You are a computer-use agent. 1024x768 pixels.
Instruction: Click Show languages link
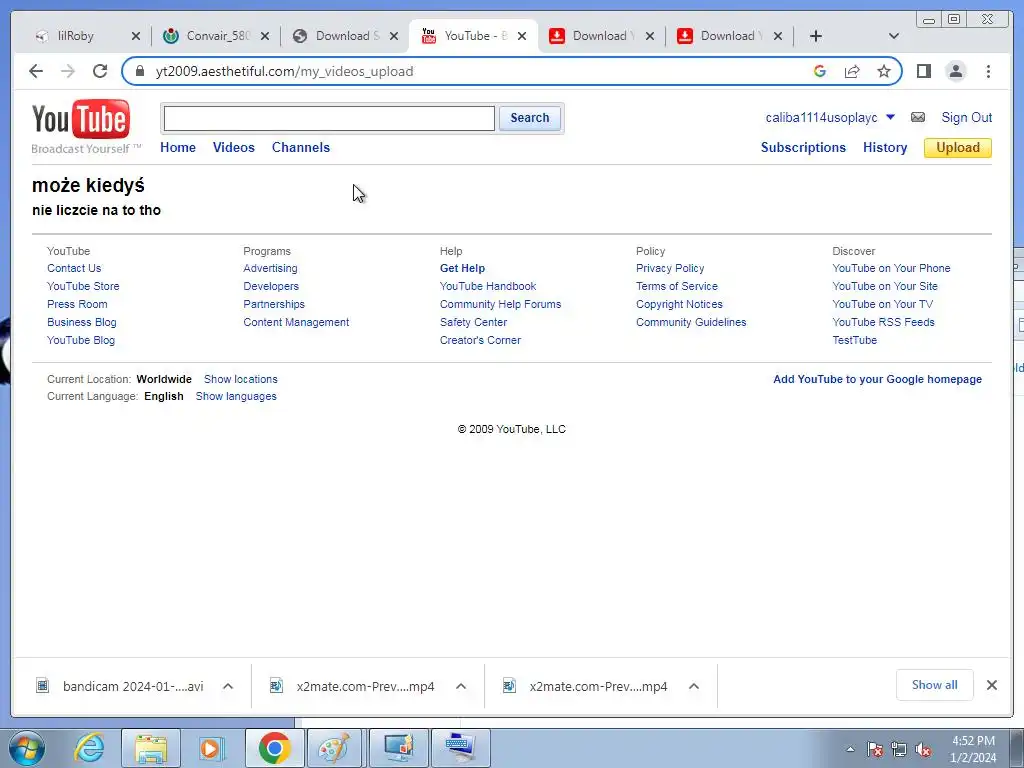click(x=236, y=396)
